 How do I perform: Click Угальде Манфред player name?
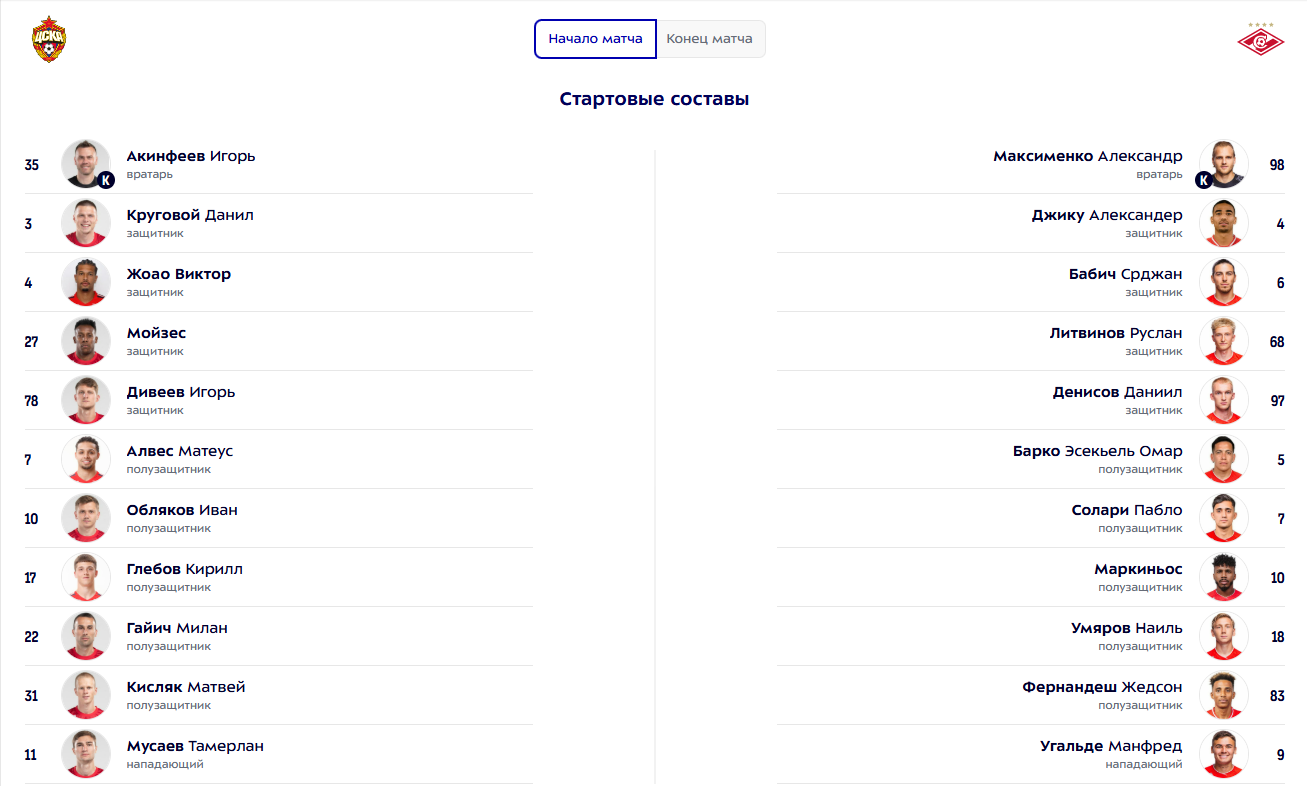[1111, 746]
